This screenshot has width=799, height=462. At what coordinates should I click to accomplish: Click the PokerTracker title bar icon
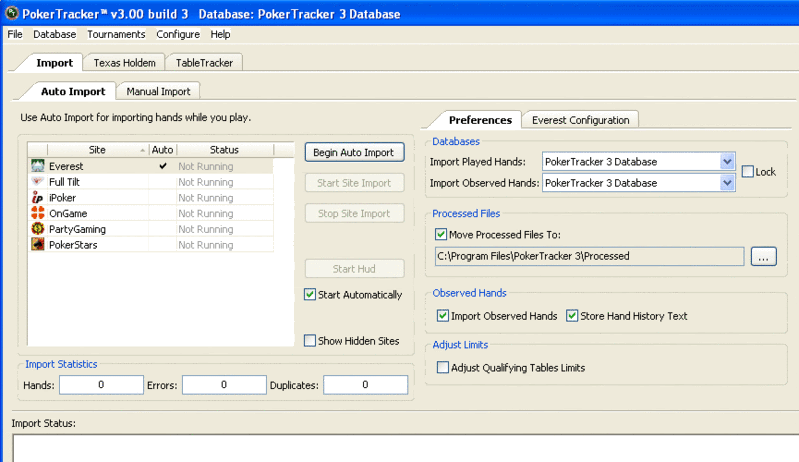12,13
